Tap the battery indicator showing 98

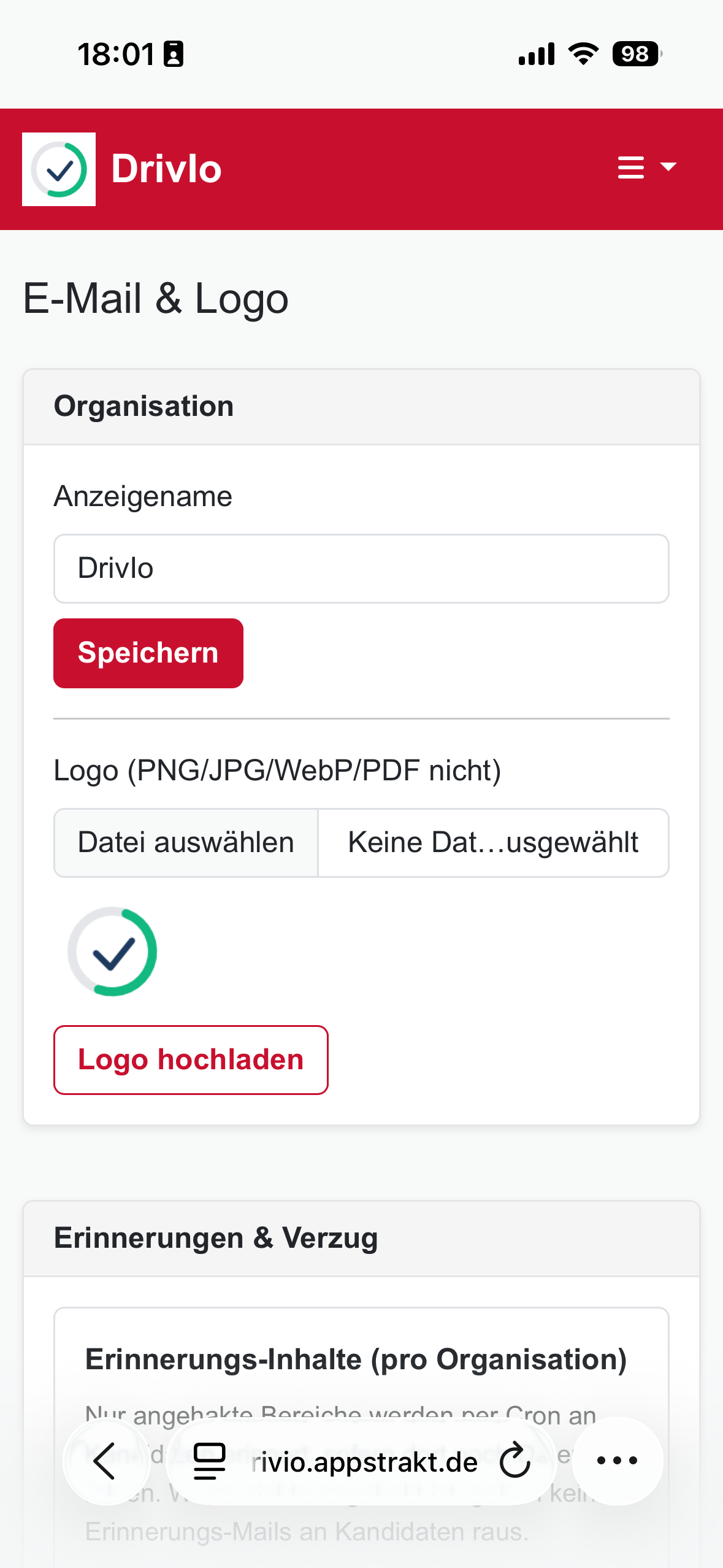pos(635,54)
